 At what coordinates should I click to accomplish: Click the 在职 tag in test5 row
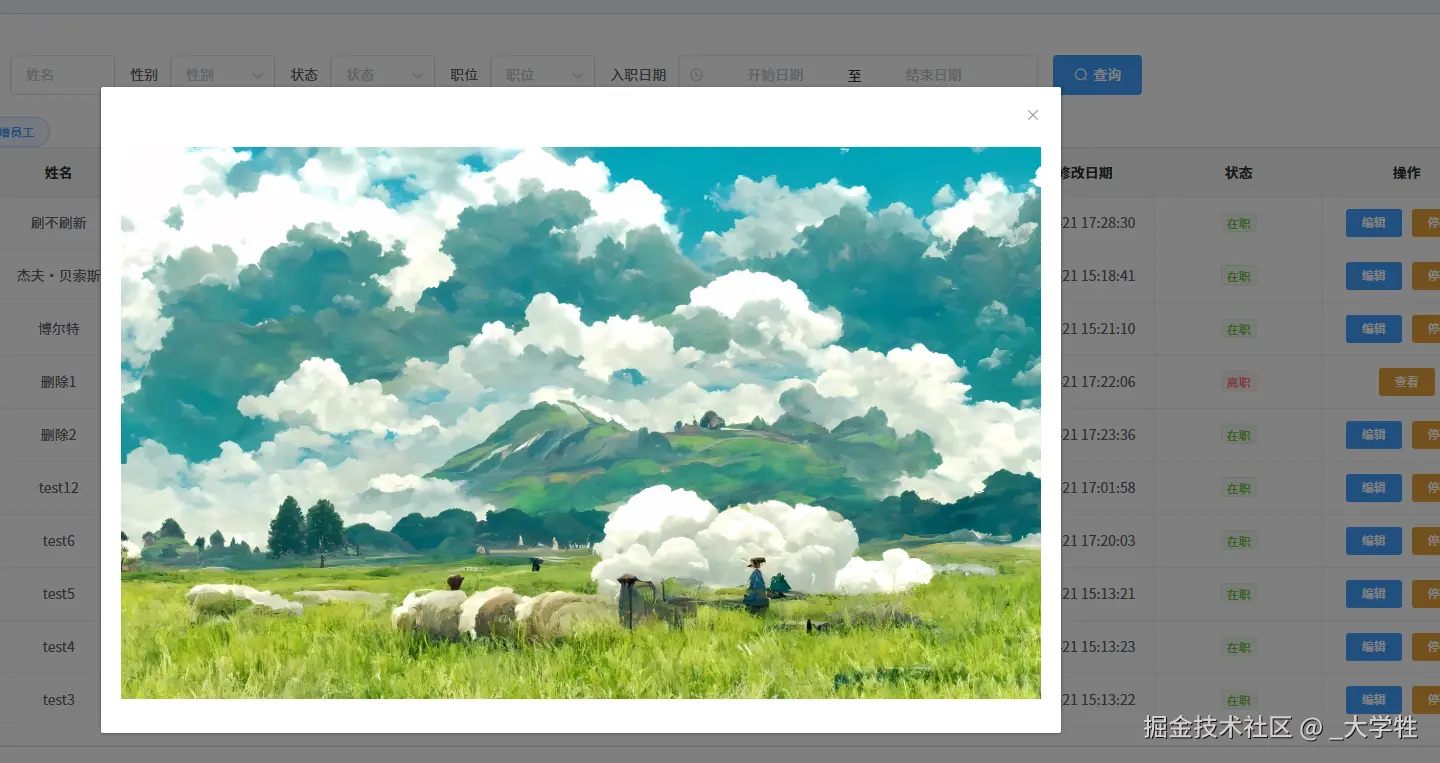[x=1239, y=595]
